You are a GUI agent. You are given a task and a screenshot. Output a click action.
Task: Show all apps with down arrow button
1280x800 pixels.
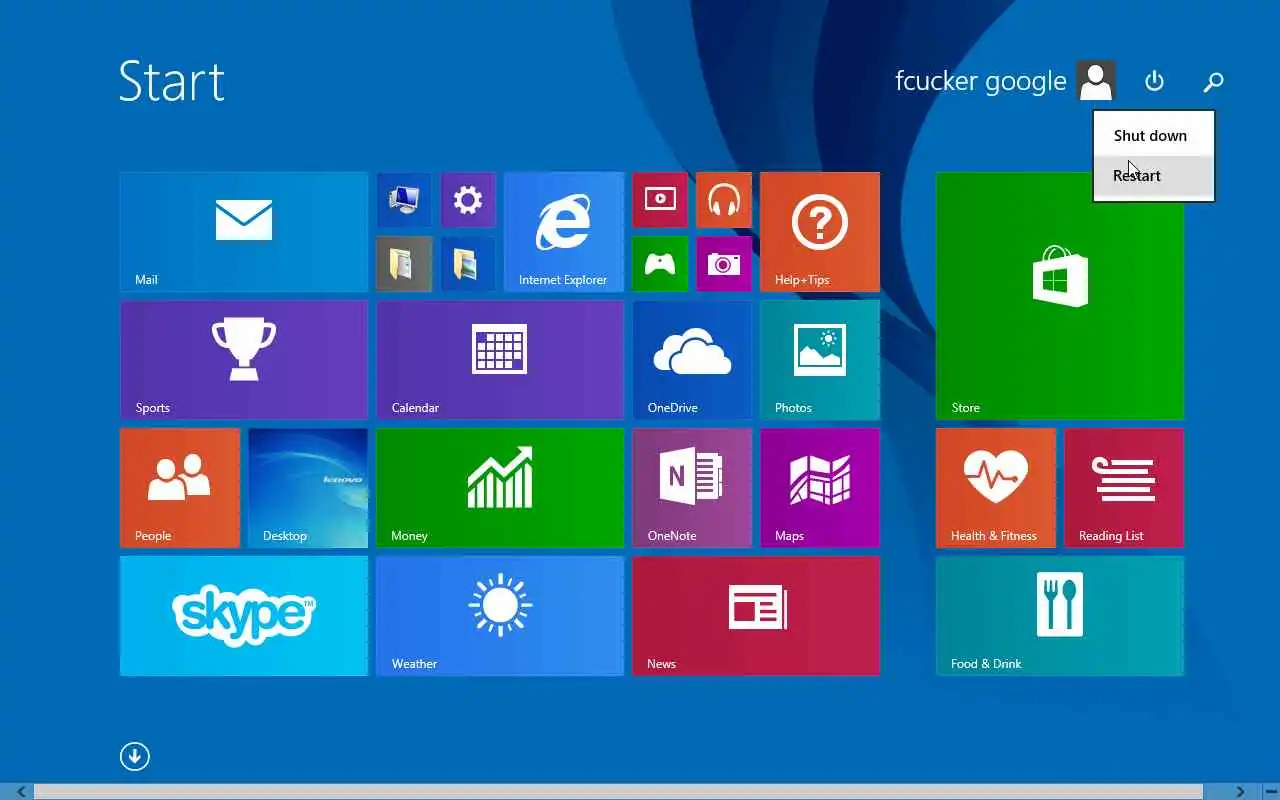click(x=135, y=756)
